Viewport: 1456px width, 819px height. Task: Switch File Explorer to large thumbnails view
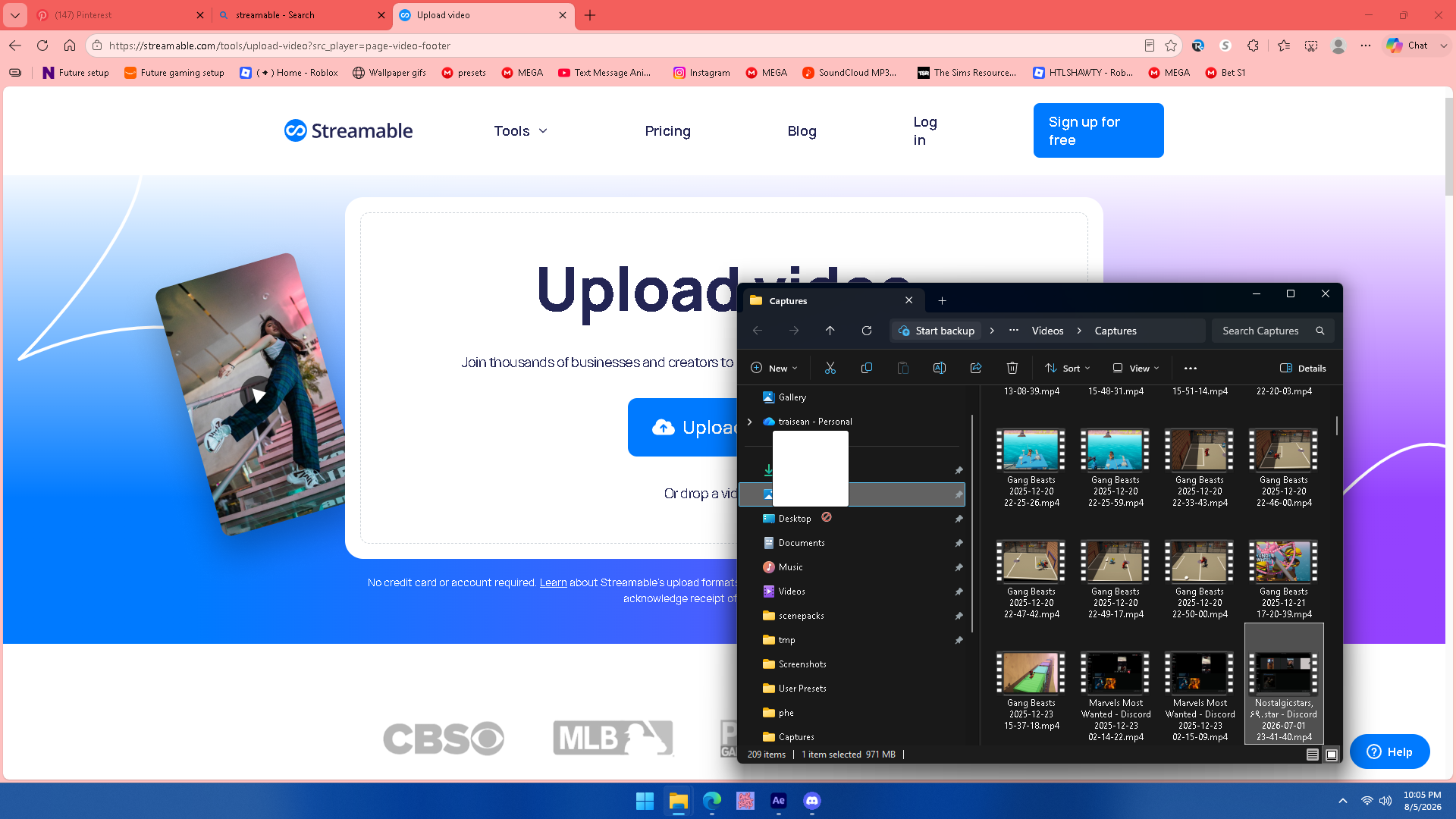[1332, 755]
